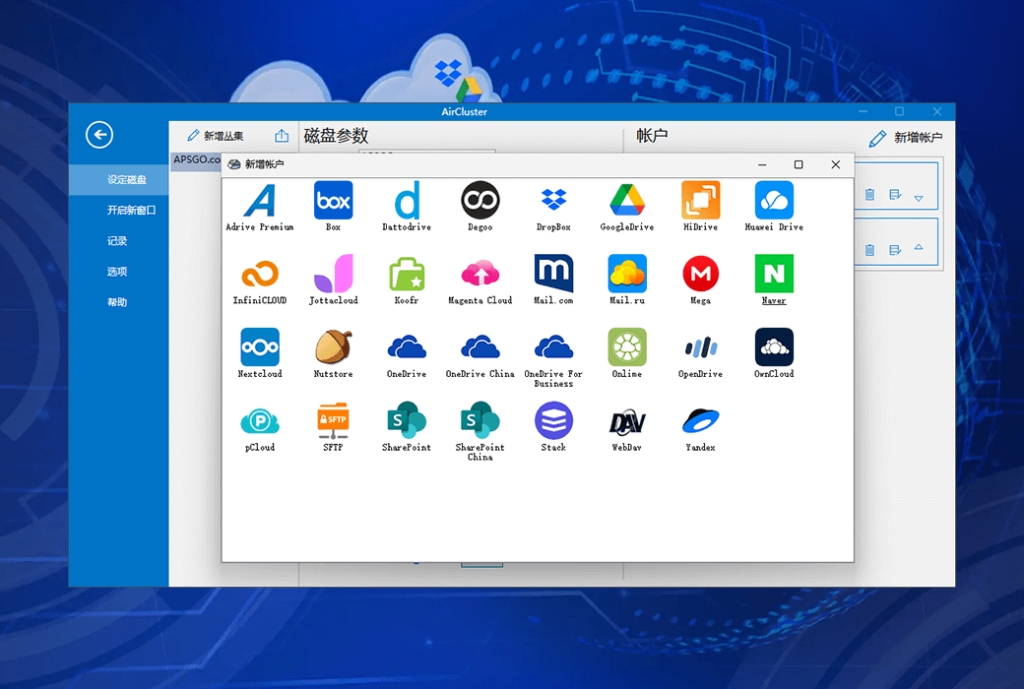Edit the first account entry
Image resolution: width=1024 pixels, height=689 pixels.
895,195
